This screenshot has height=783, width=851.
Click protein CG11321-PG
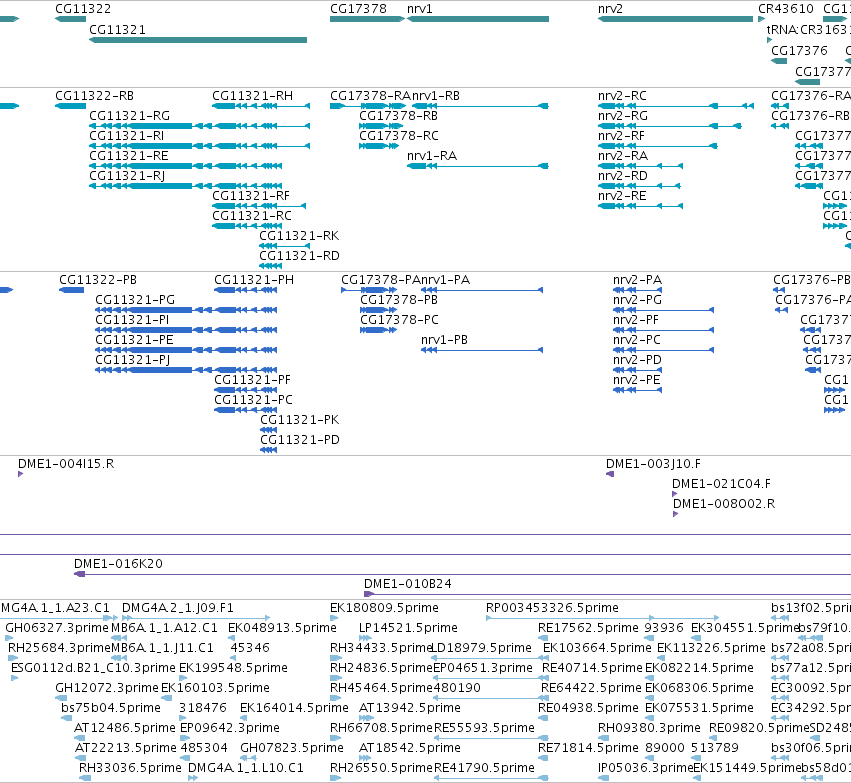click(135, 300)
